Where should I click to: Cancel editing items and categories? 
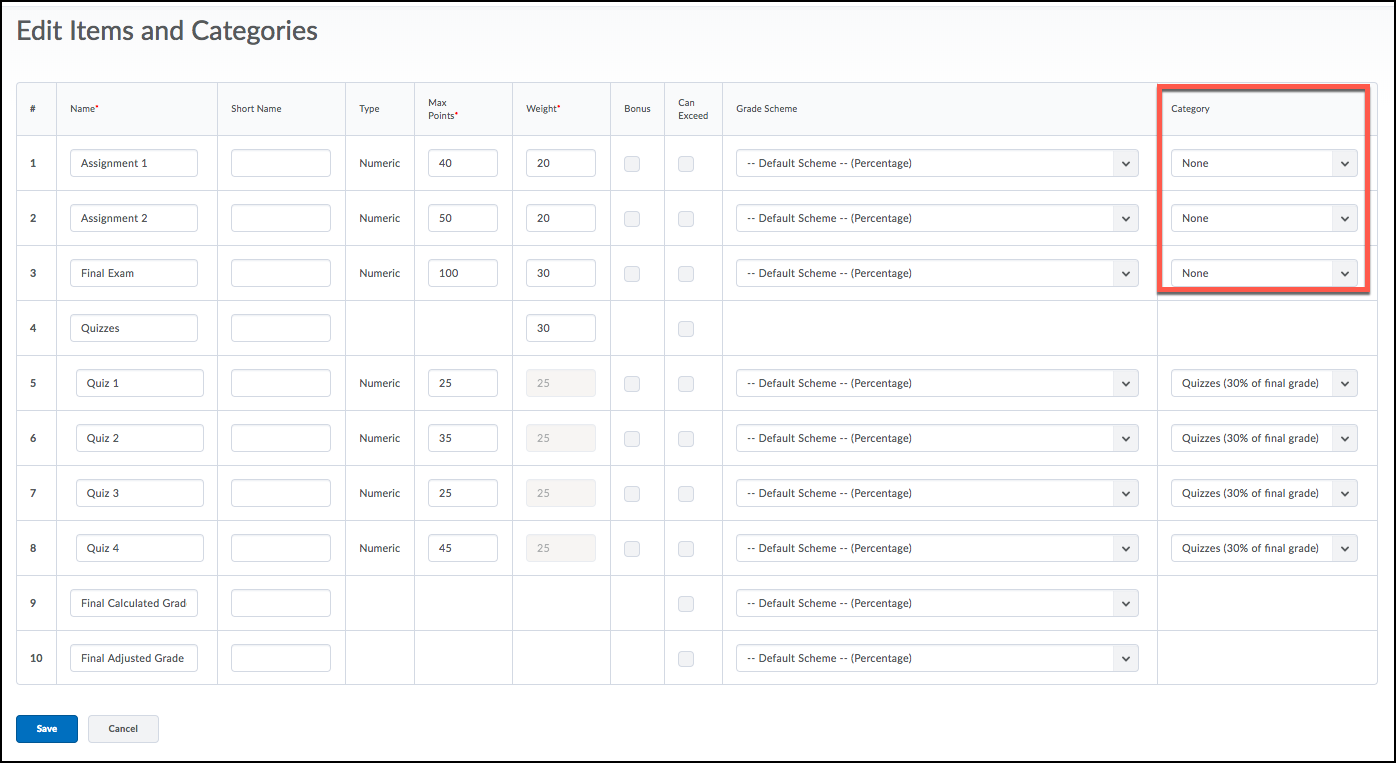click(x=123, y=729)
